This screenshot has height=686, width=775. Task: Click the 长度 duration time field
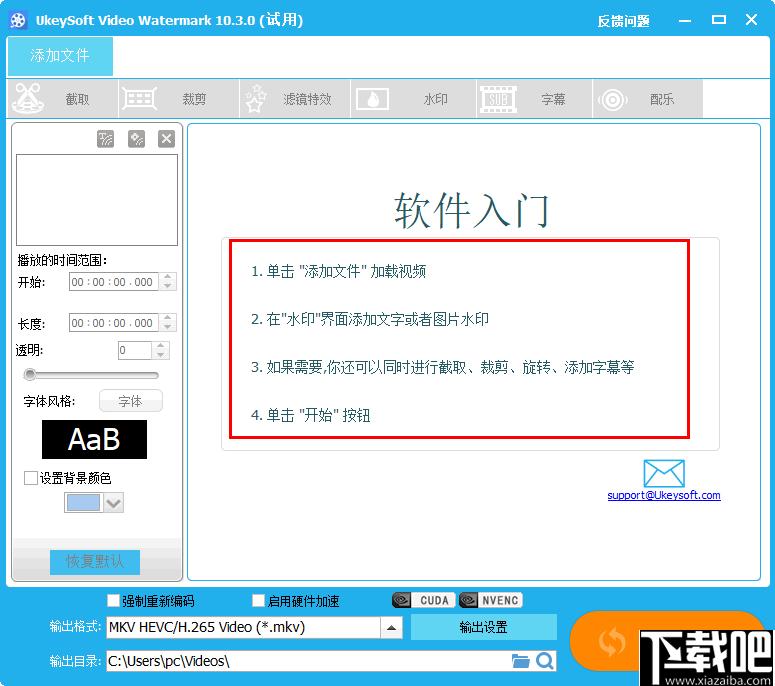coord(114,323)
